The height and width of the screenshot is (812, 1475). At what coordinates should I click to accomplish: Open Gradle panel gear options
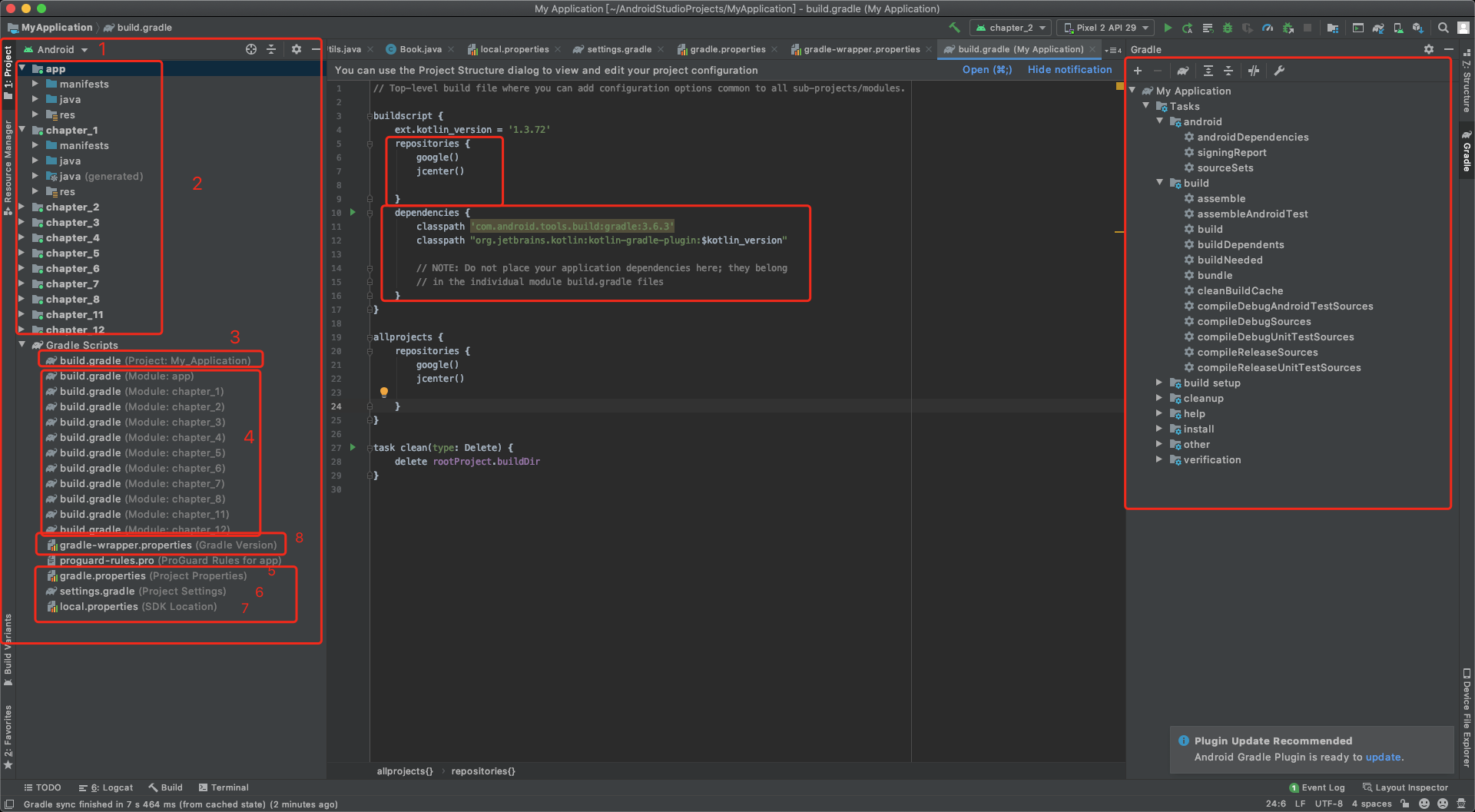tap(1429, 49)
